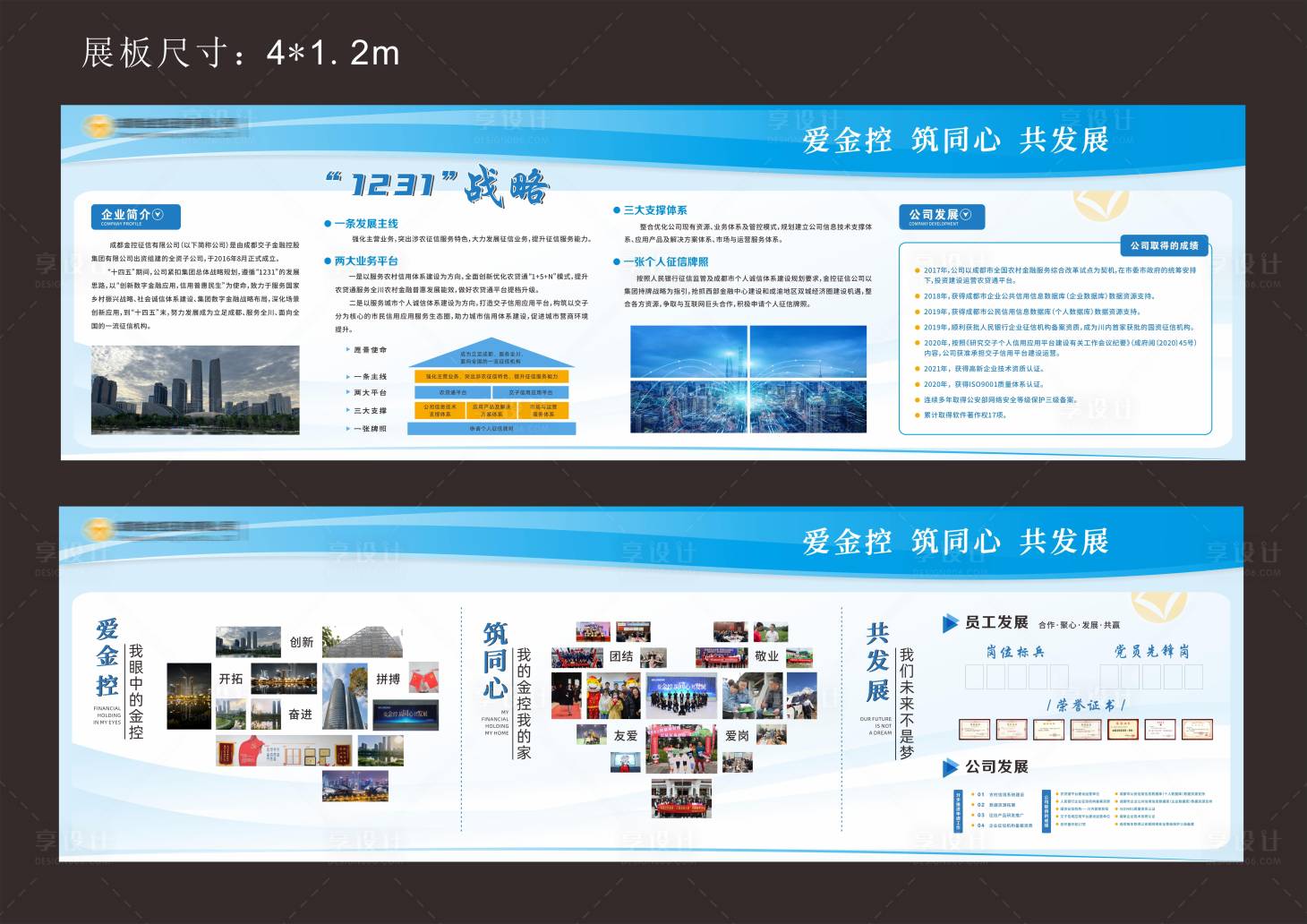This screenshot has width=1307, height=924.
Task: Click the 开拓 label in the photo collage
Action: (231, 679)
